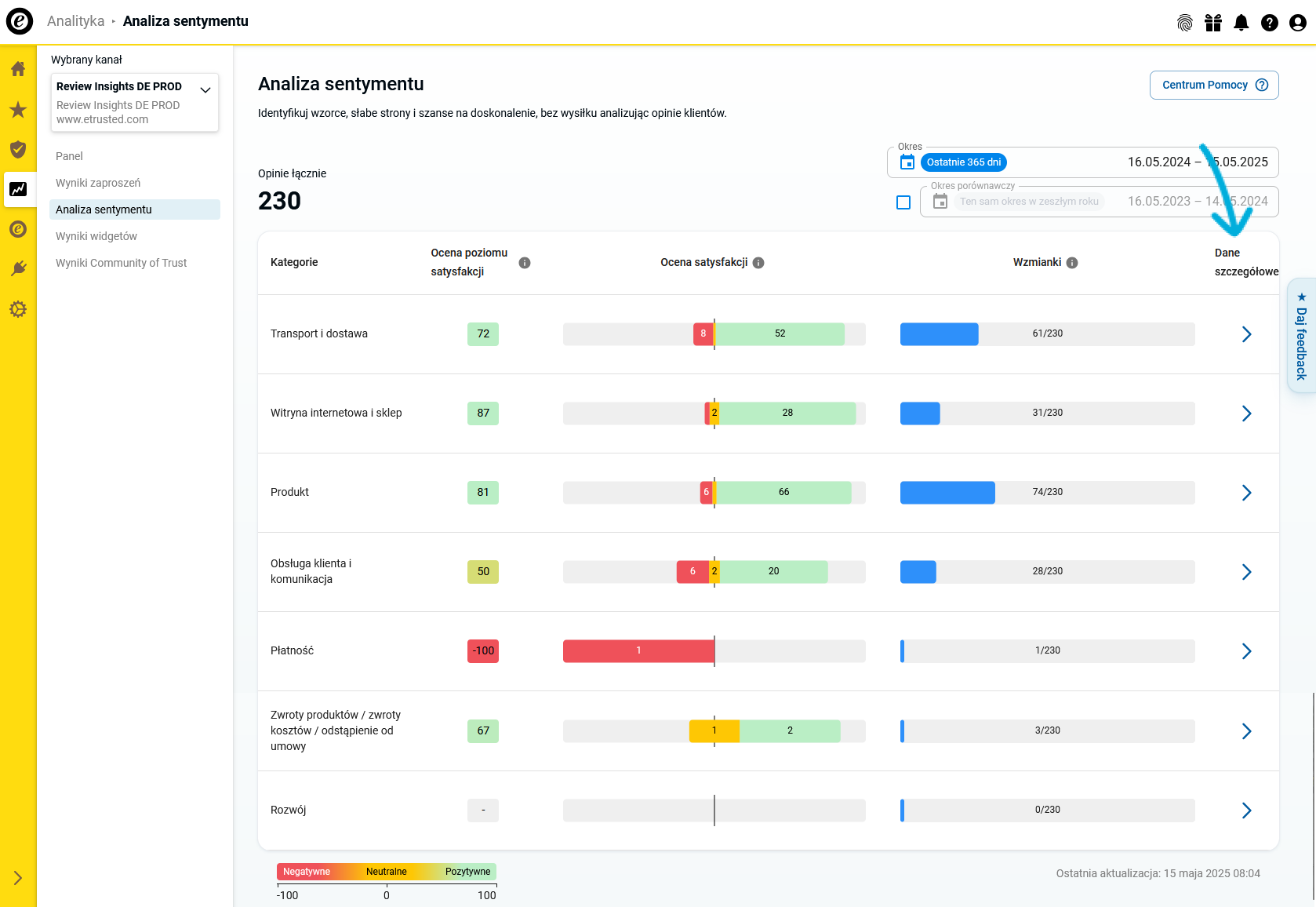Open the home icon in the sidebar

tap(18, 69)
